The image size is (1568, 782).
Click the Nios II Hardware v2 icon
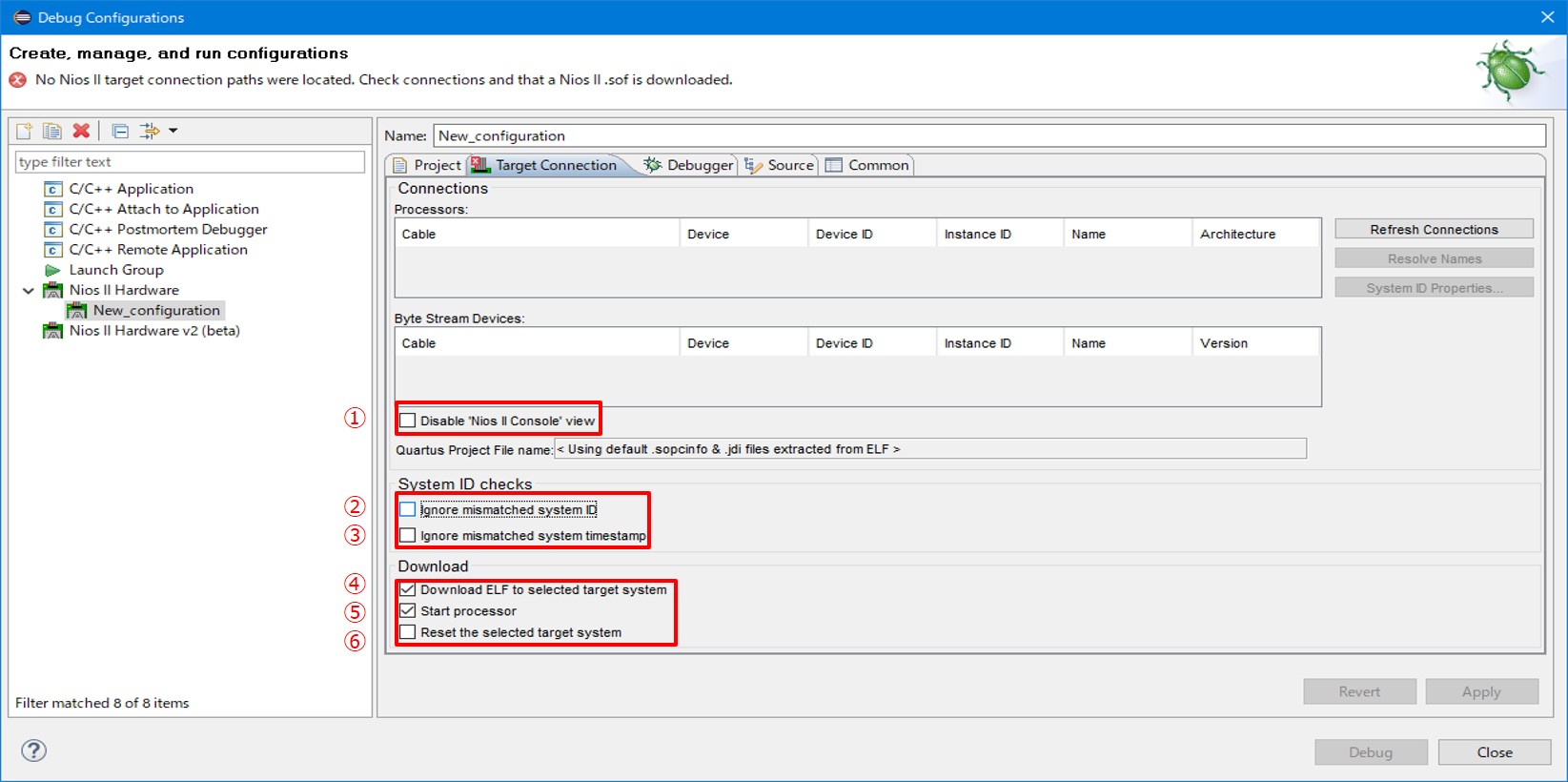(x=53, y=331)
